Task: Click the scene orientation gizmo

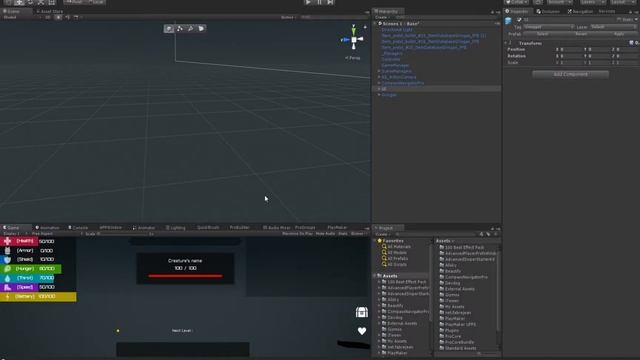Action: (353, 39)
